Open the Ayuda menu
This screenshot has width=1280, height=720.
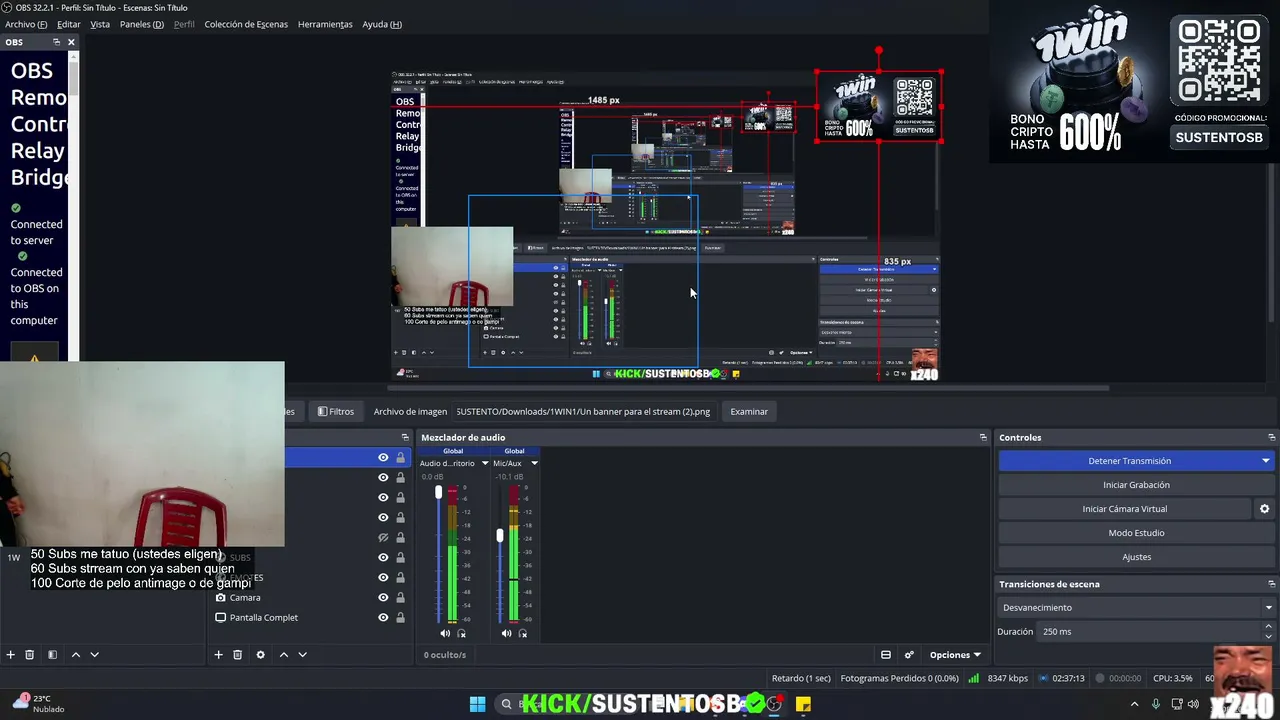pyautogui.click(x=382, y=24)
